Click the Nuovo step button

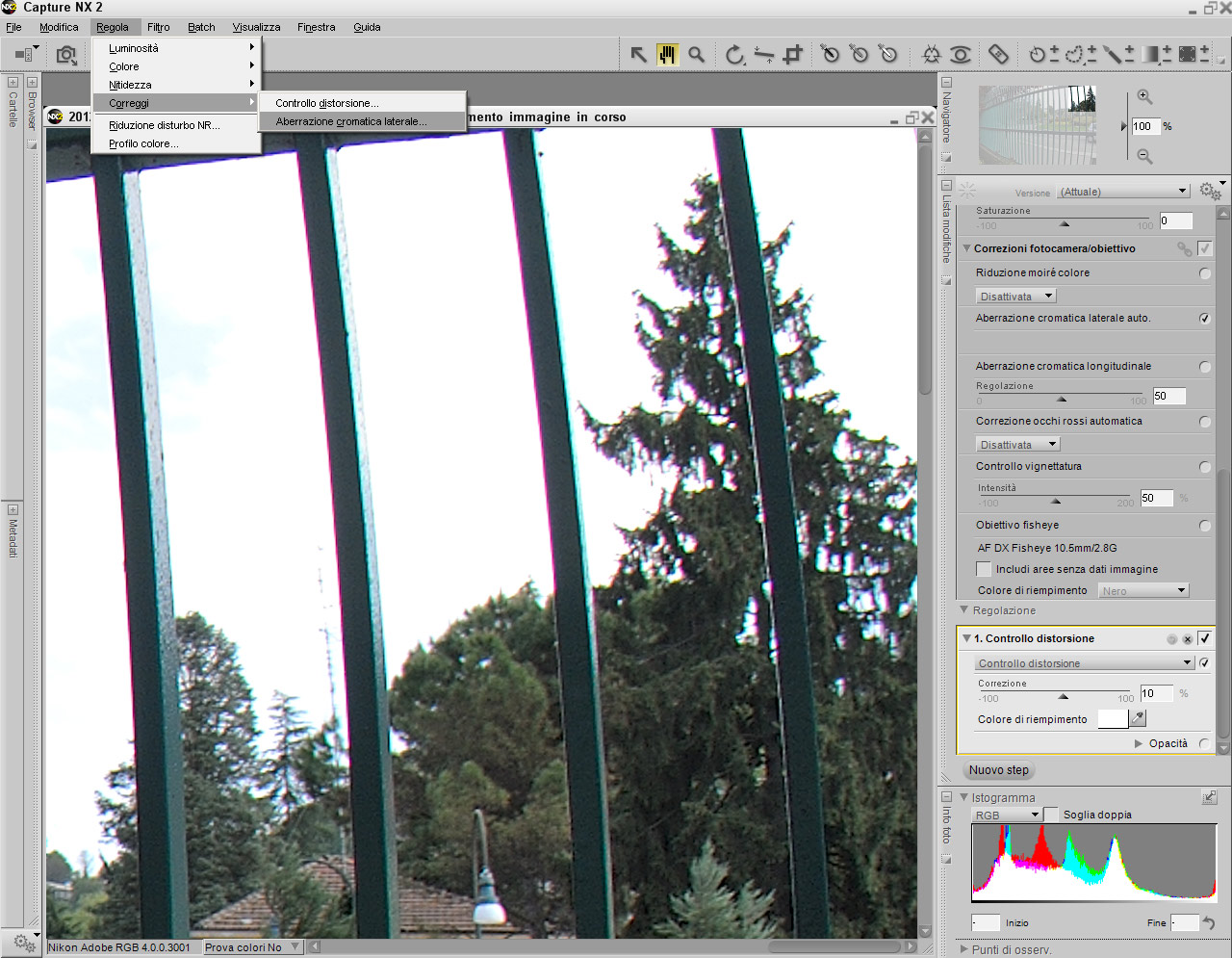[999, 770]
